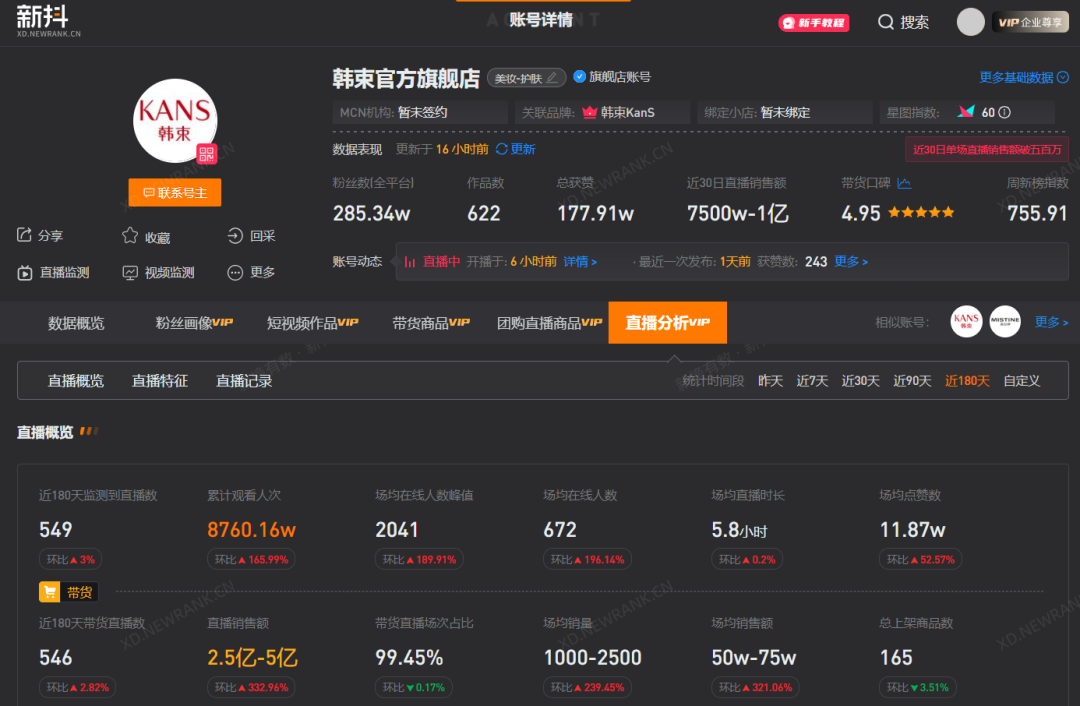Click the 回采 icon
Viewport: 1080px width, 706px height.
pyautogui.click(x=235, y=236)
